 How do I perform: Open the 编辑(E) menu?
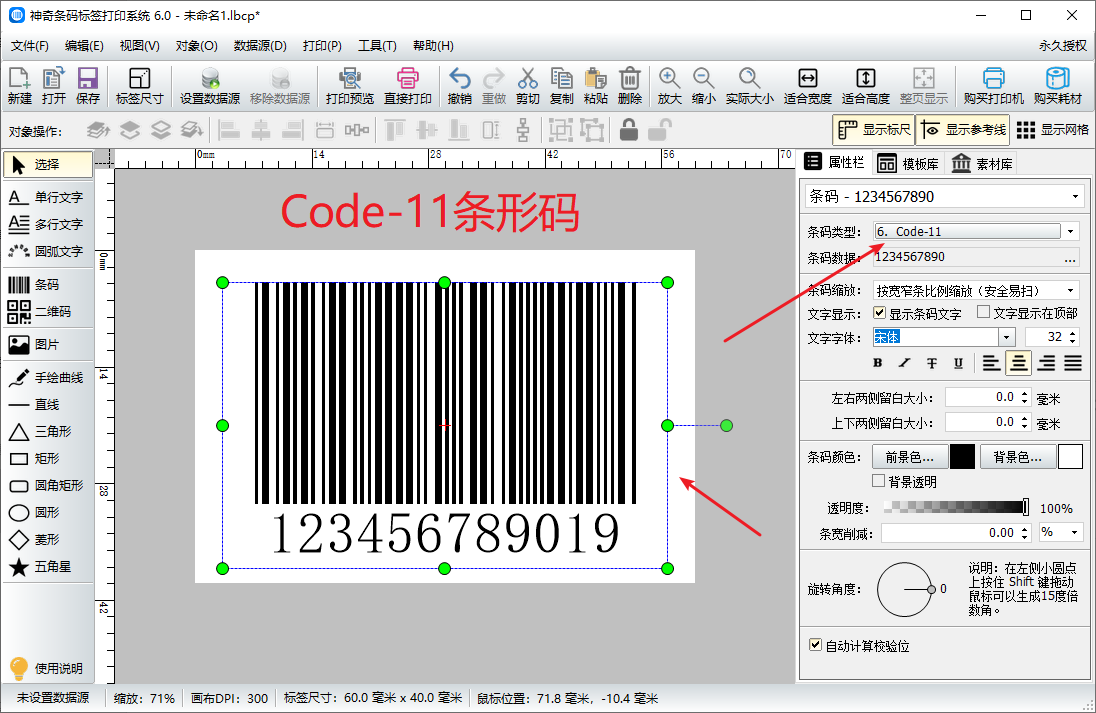pyautogui.click(x=84, y=45)
